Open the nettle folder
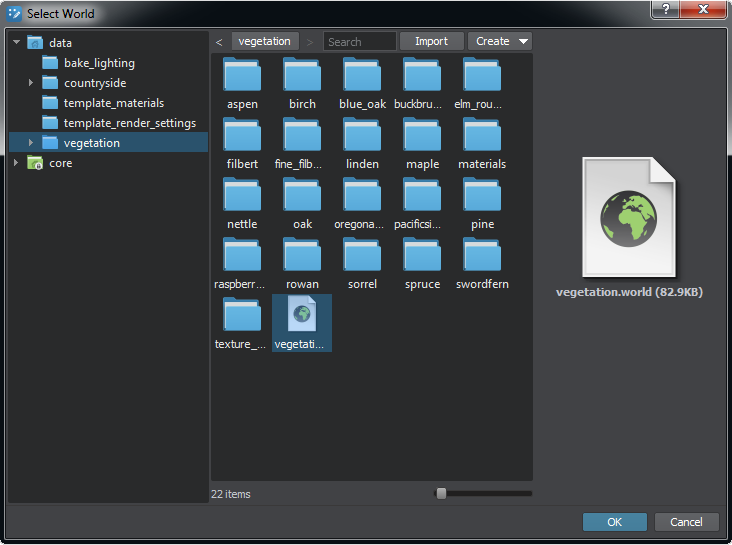Viewport: 732px width, 545px height. pos(242,196)
